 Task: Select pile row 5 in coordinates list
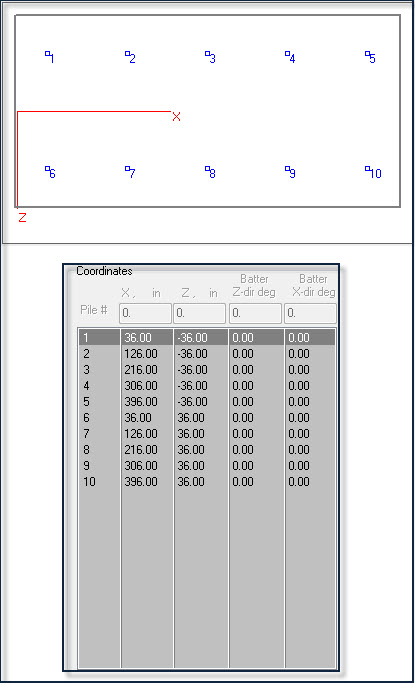point(207,402)
